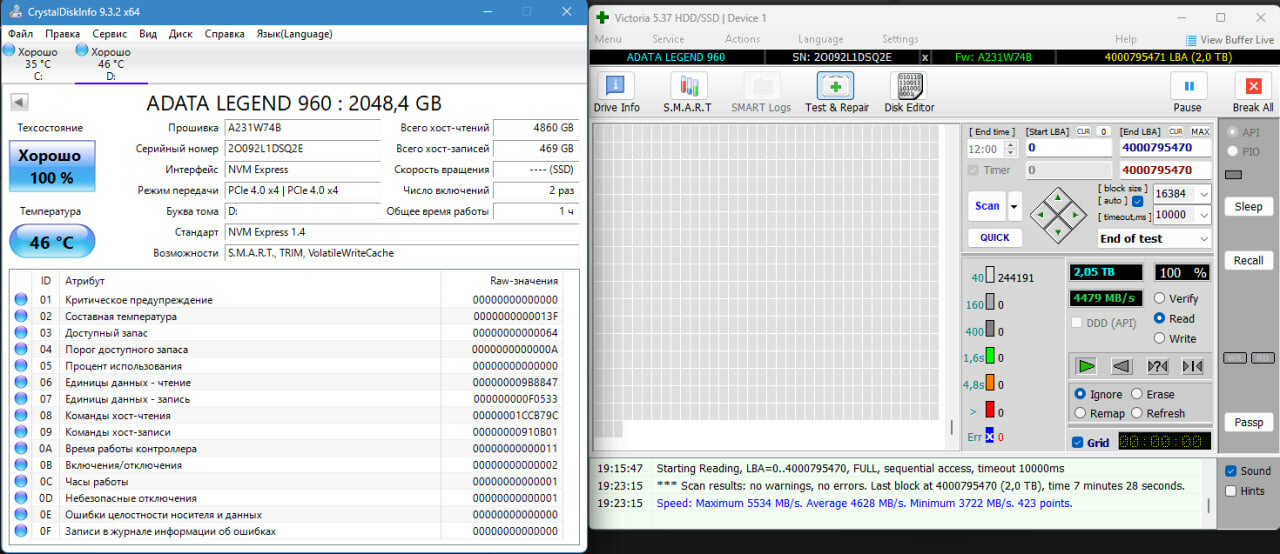The width and height of the screenshot is (1280, 554).
Task: Click the blue status orb for attribute 05
Action: pos(21,366)
